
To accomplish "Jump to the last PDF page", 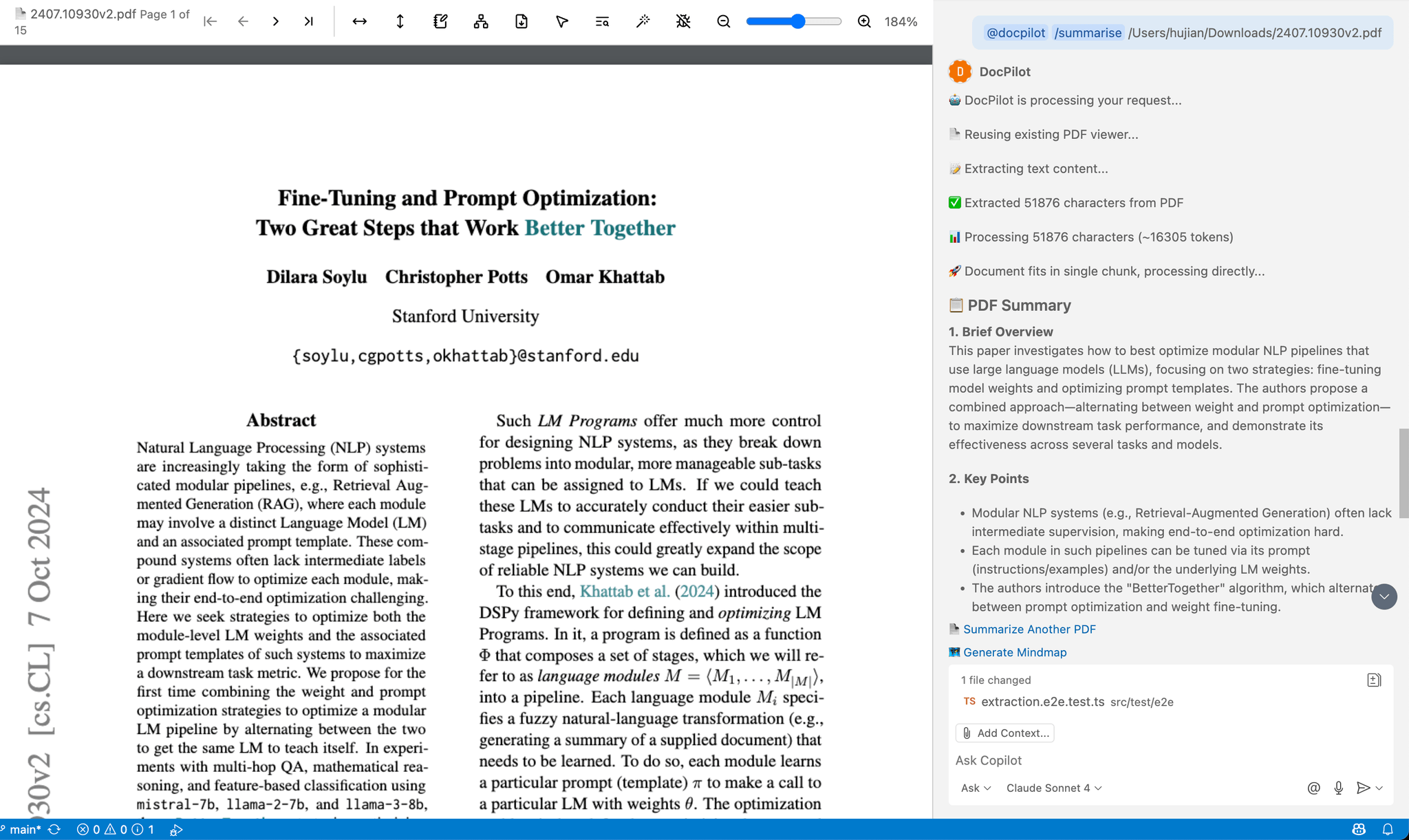I will [308, 21].
